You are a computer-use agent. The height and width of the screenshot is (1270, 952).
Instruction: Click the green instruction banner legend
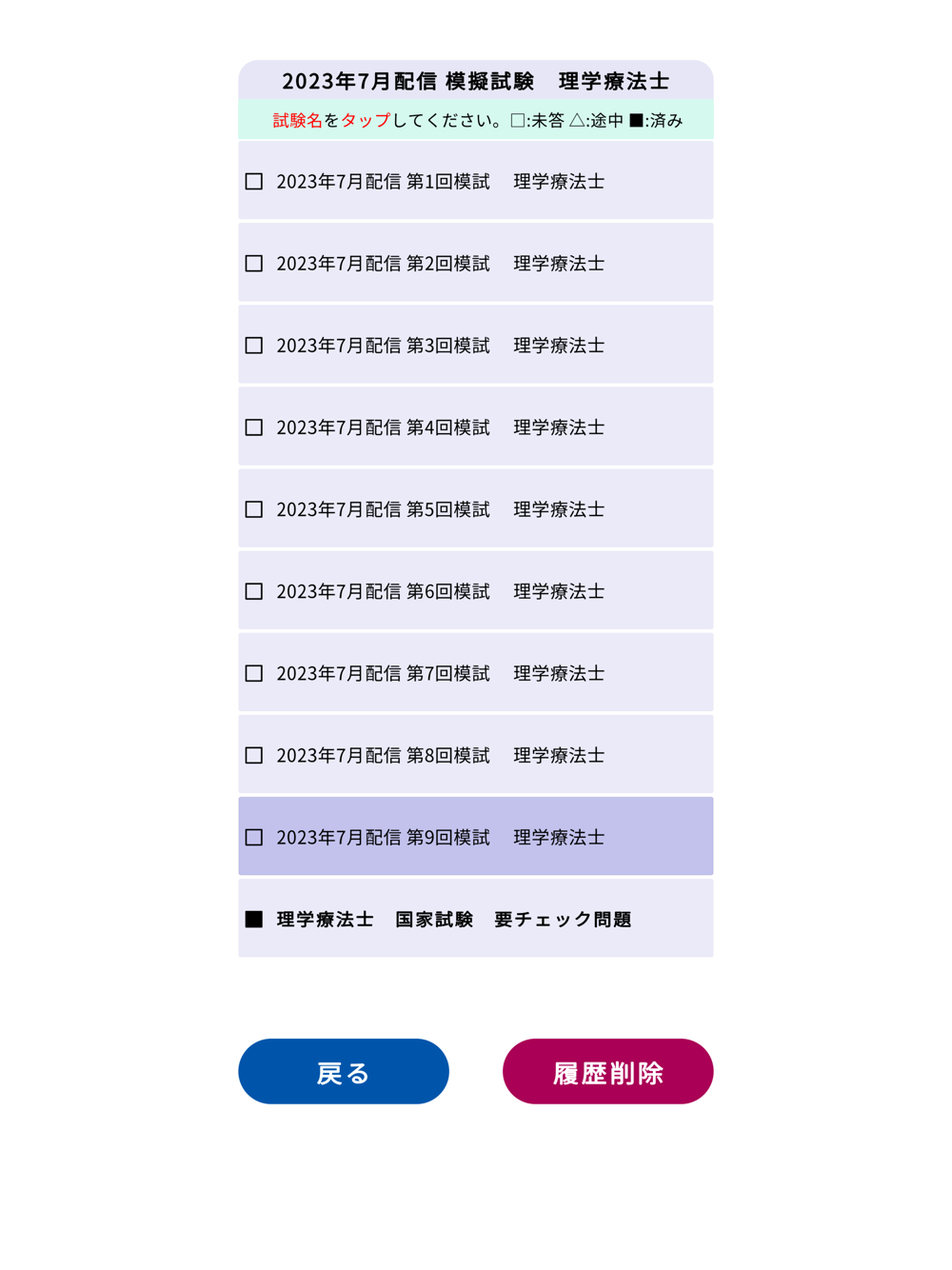pos(476,119)
